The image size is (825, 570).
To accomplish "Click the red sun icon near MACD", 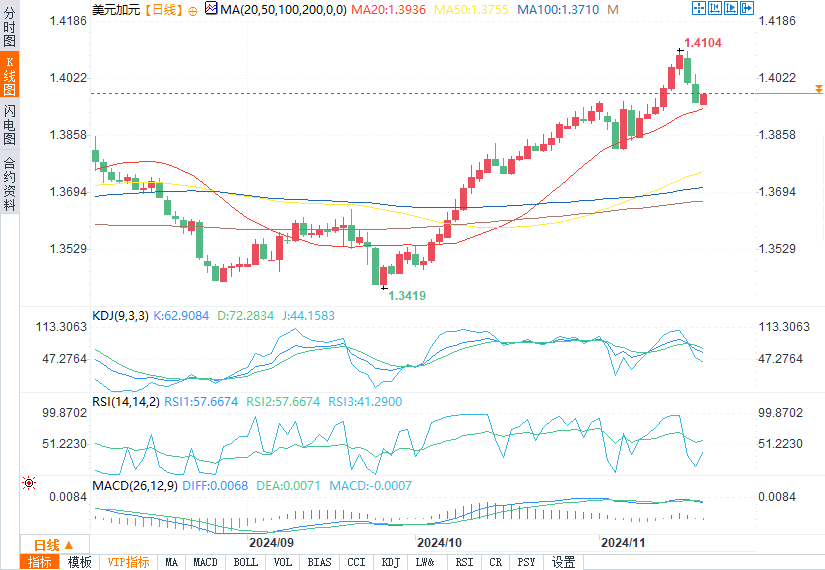I will pyautogui.click(x=29, y=483).
